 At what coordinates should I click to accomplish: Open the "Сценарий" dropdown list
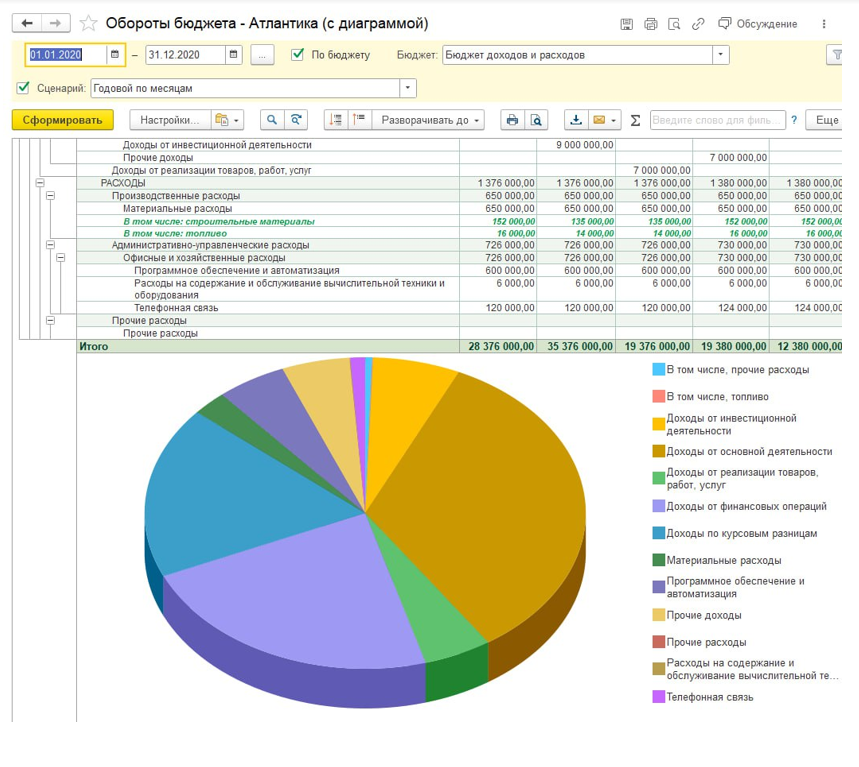[407, 88]
